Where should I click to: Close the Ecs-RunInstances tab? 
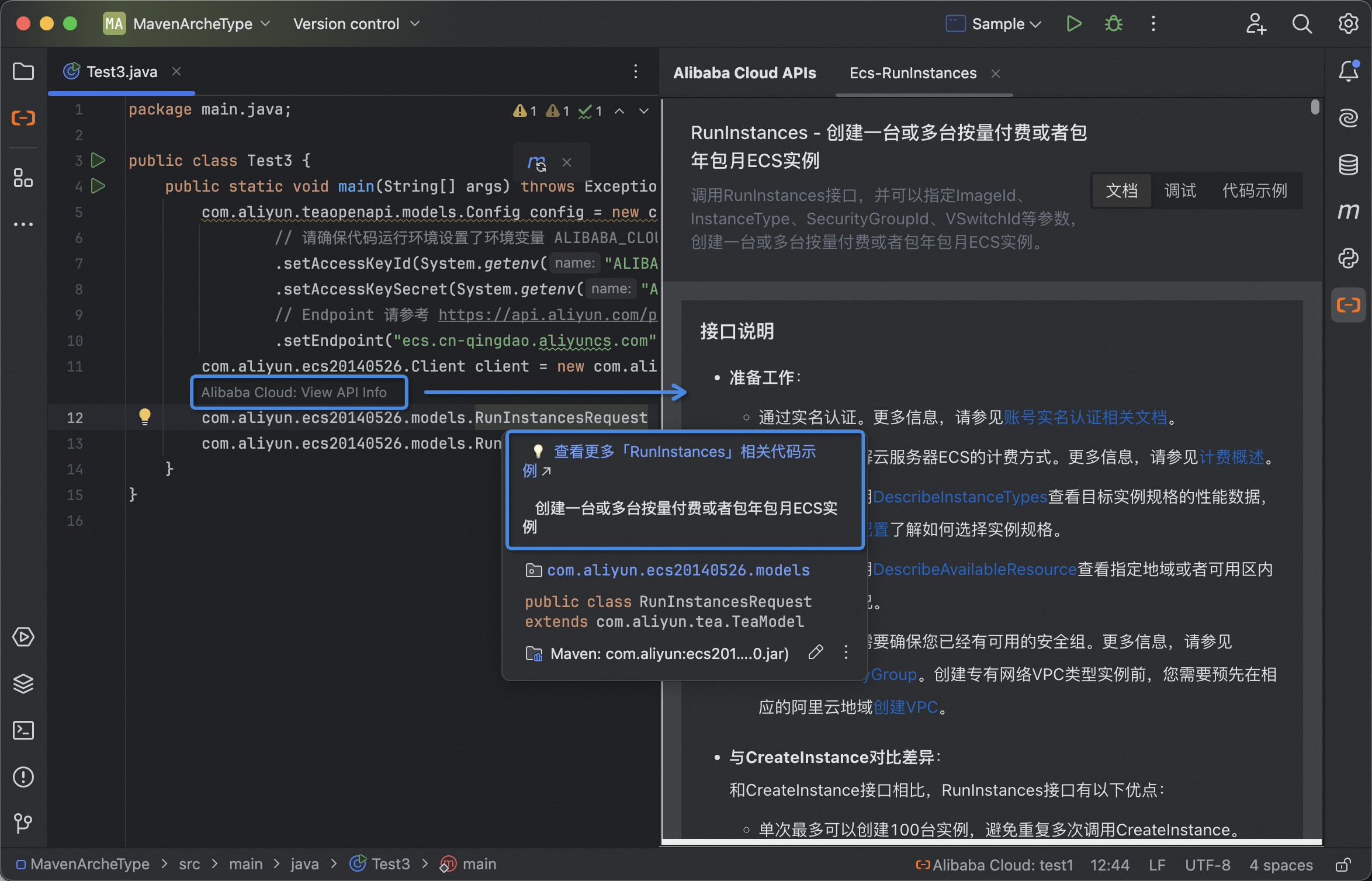point(996,74)
